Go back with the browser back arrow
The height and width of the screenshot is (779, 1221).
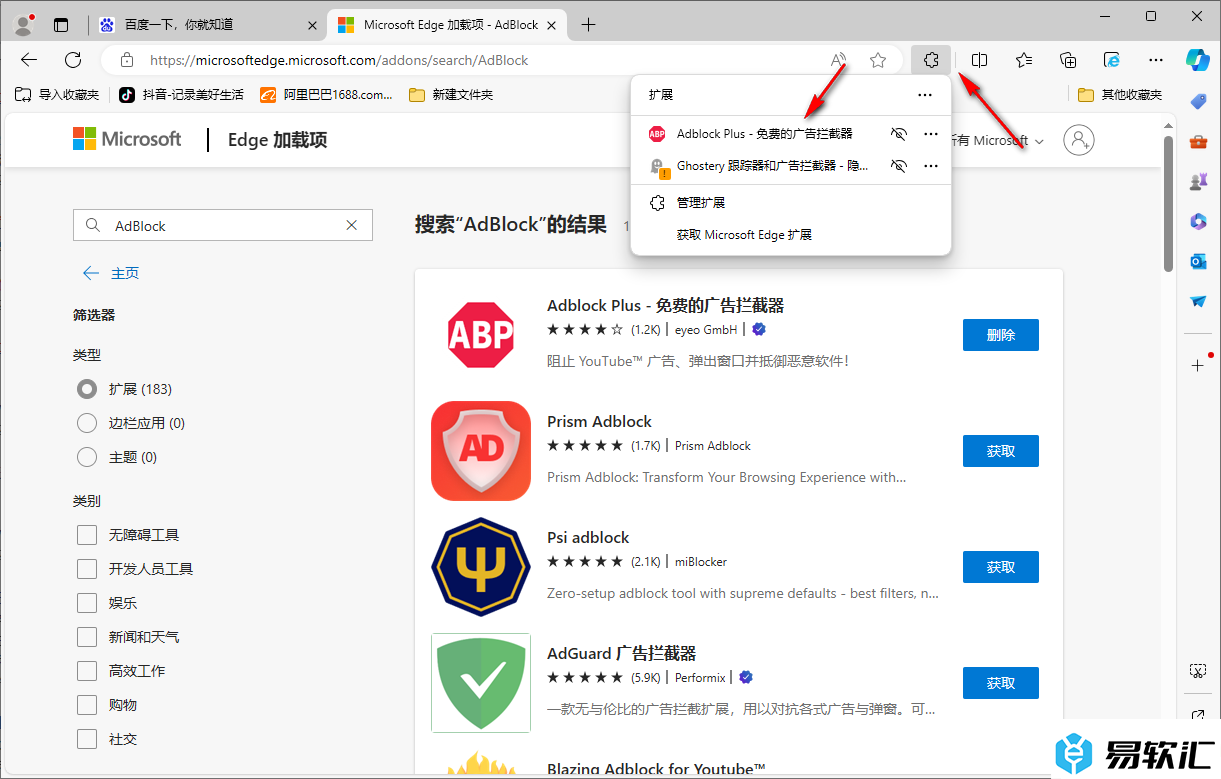click(x=29, y=60)
